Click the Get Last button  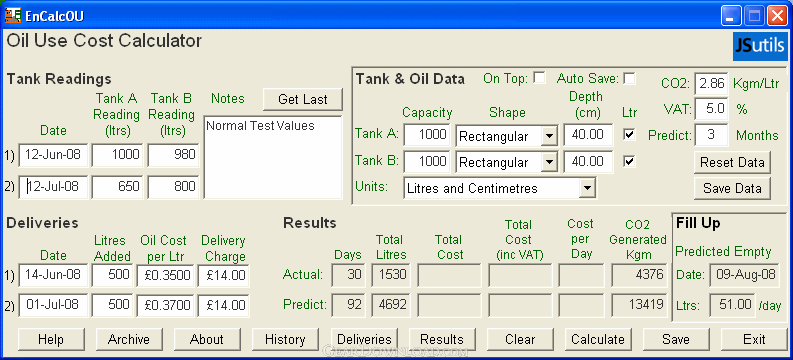click(302, 99)
